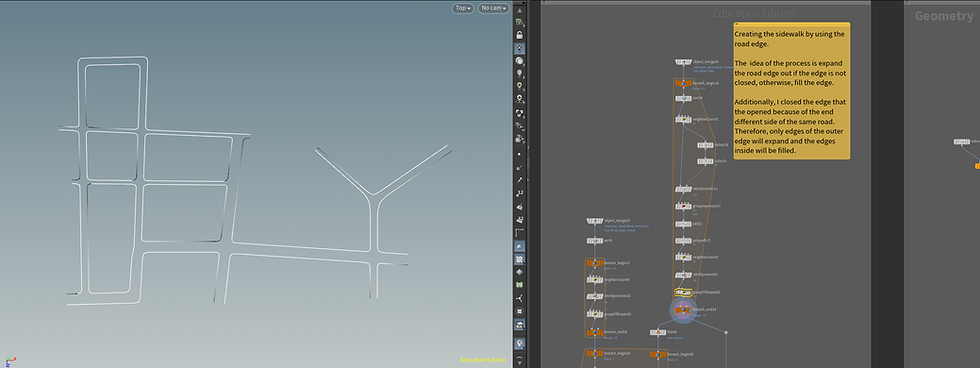This screenshot has height=368, width=980.
Task: Select the neighborCount5 node
Action: pyautogui.click(x=683, y=257)
